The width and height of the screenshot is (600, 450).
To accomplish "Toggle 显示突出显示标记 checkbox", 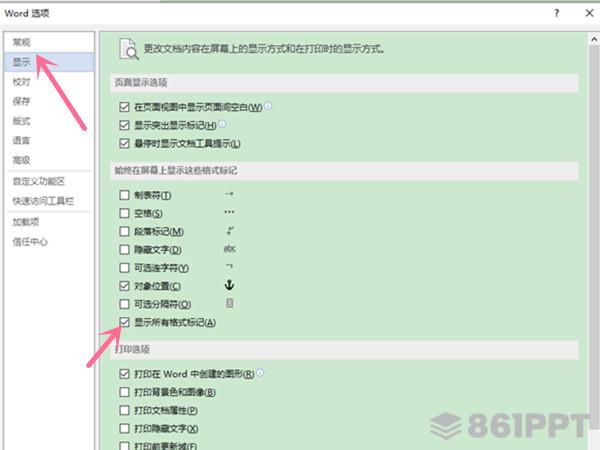I will coord(124,125).
